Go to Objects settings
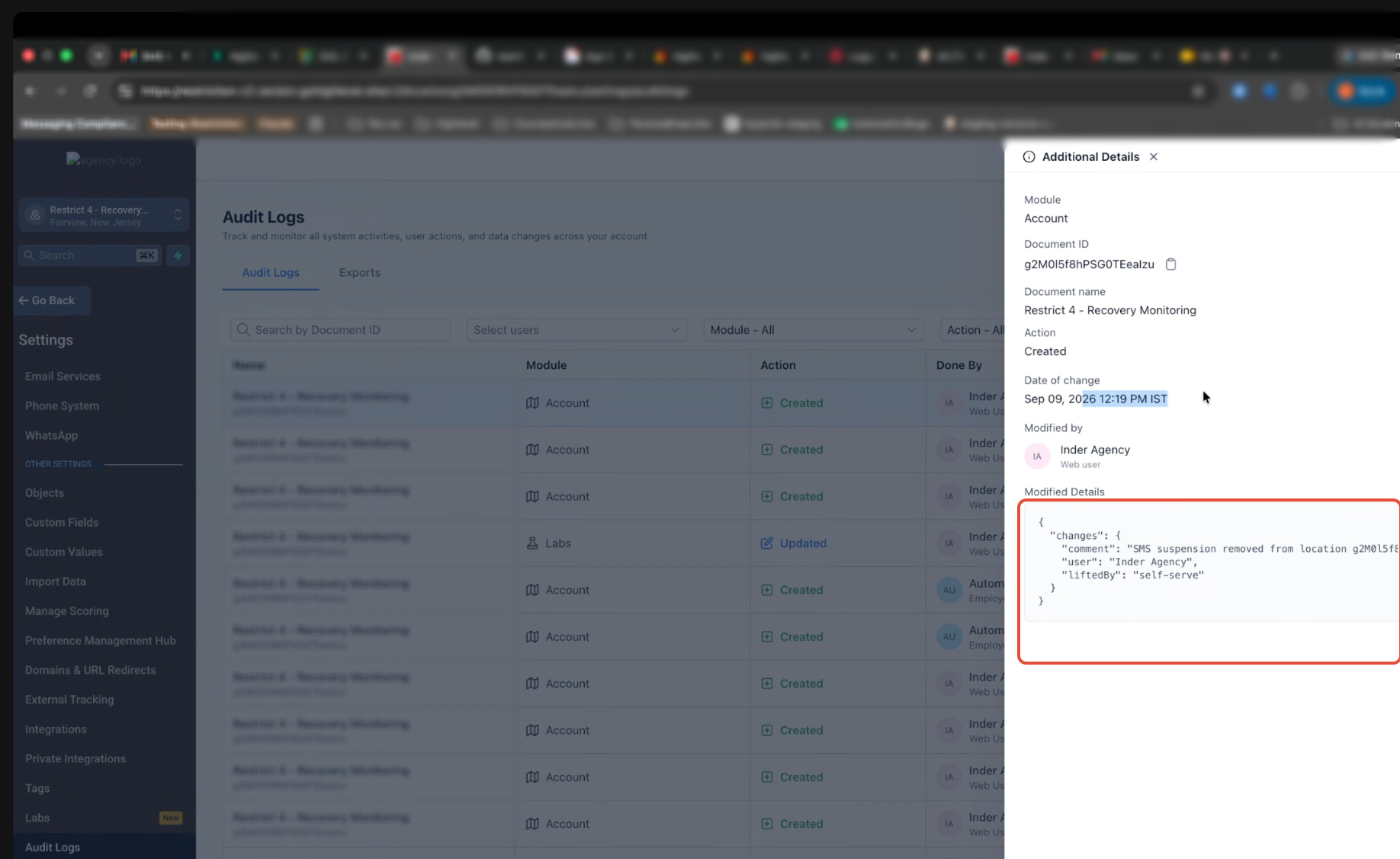This screenshot has height=859, width=1400. click(x=44, y=493)
